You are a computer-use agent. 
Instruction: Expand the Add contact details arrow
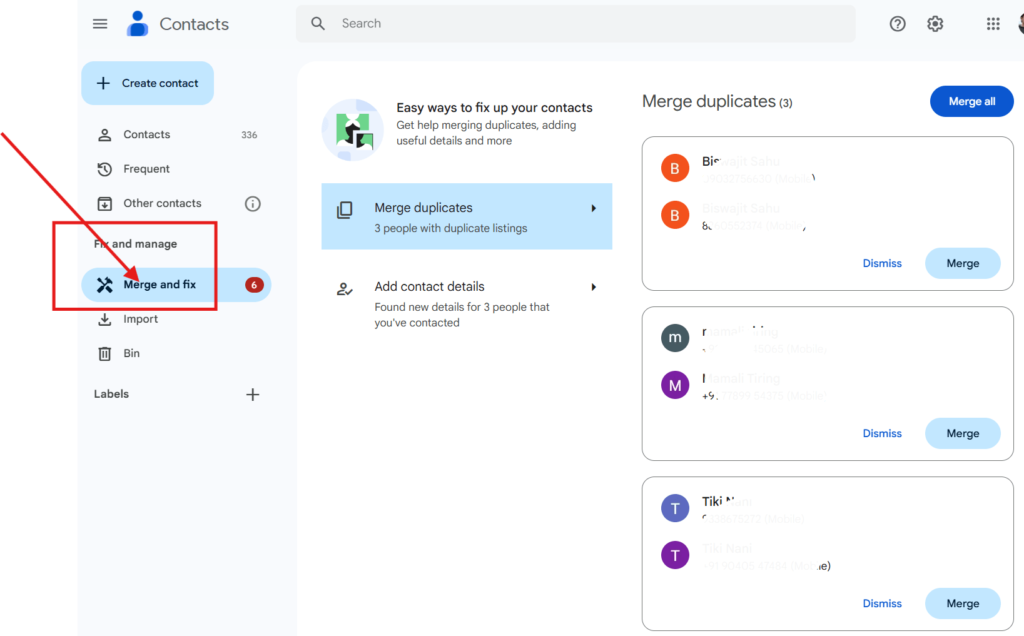(x=594, y=287)
